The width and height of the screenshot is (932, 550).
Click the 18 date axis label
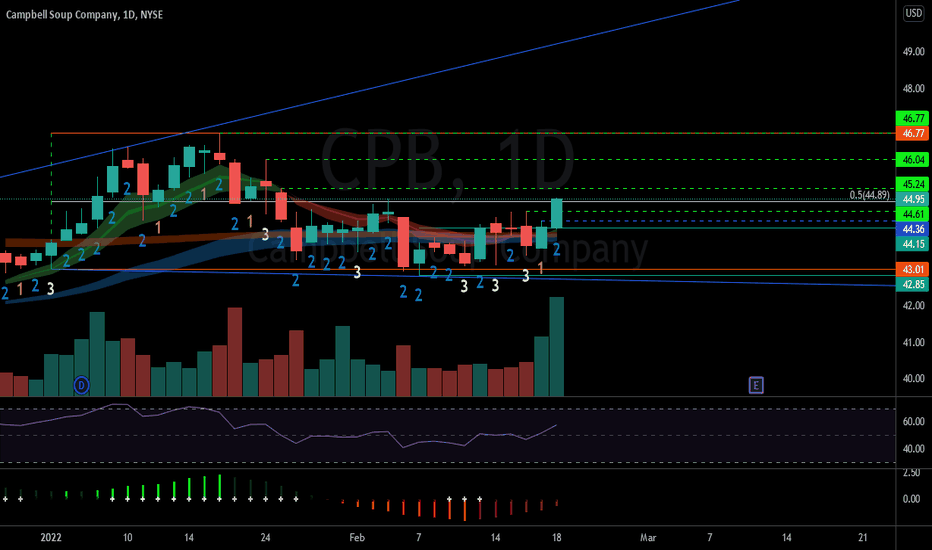556,538
